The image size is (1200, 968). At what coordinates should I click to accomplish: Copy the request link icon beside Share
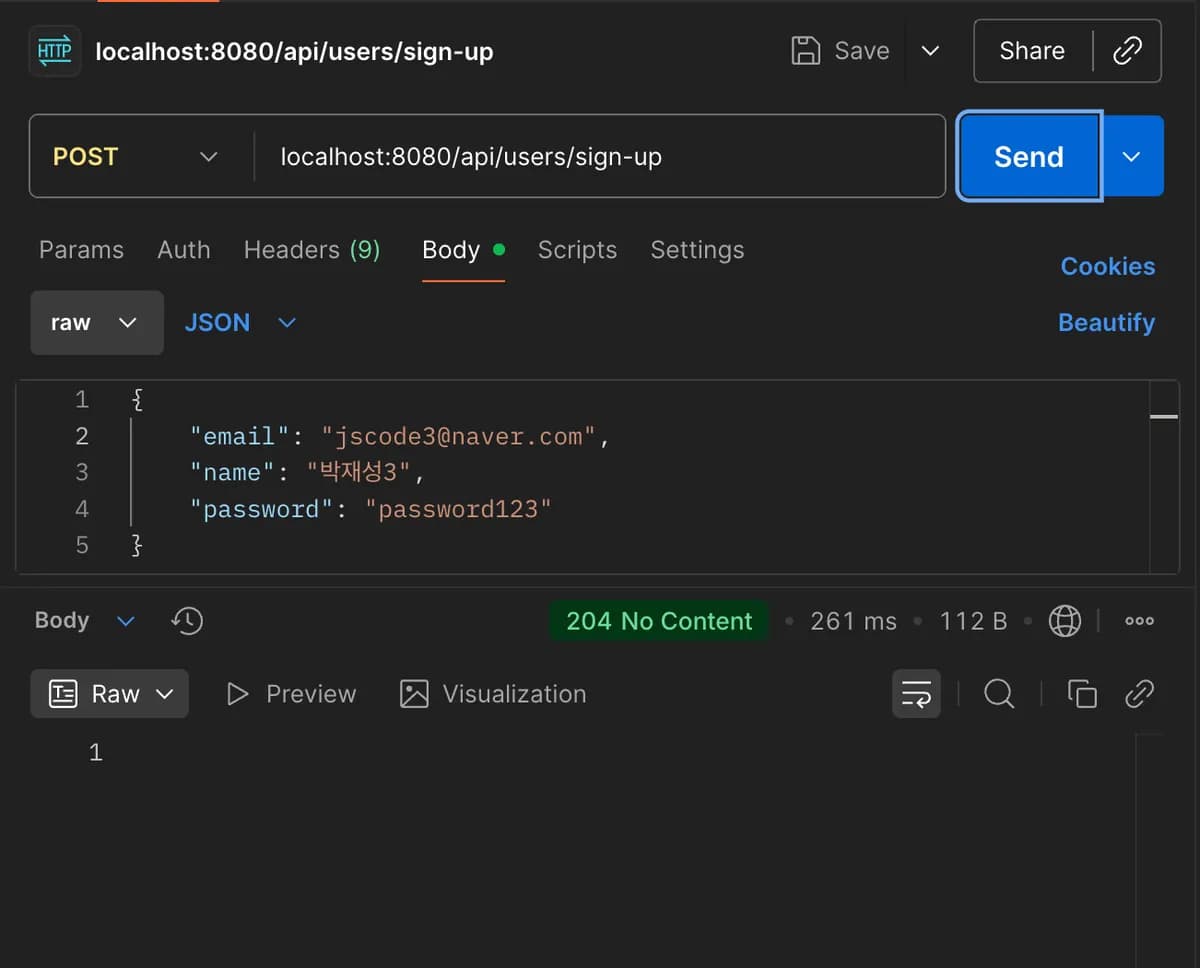tap(1127, 51)
